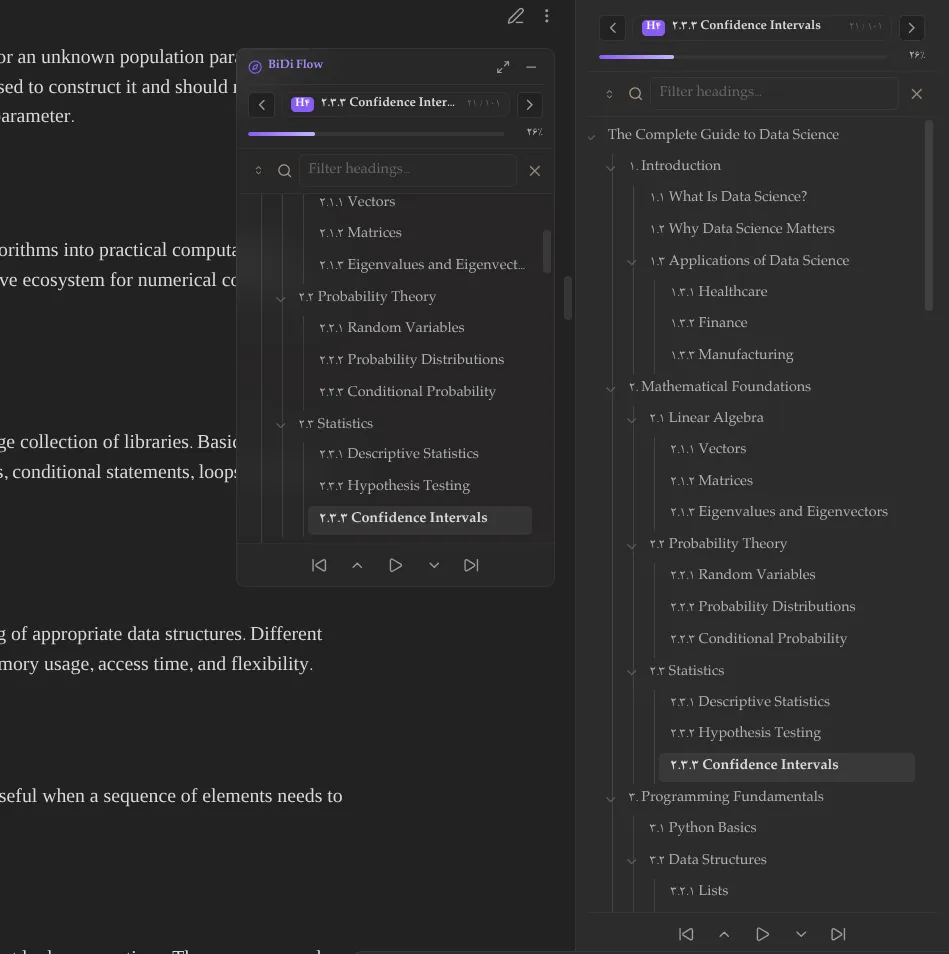Jump to Conditional Probability in sidebar
Screen dimensions: 949x954
pos(759,639)
